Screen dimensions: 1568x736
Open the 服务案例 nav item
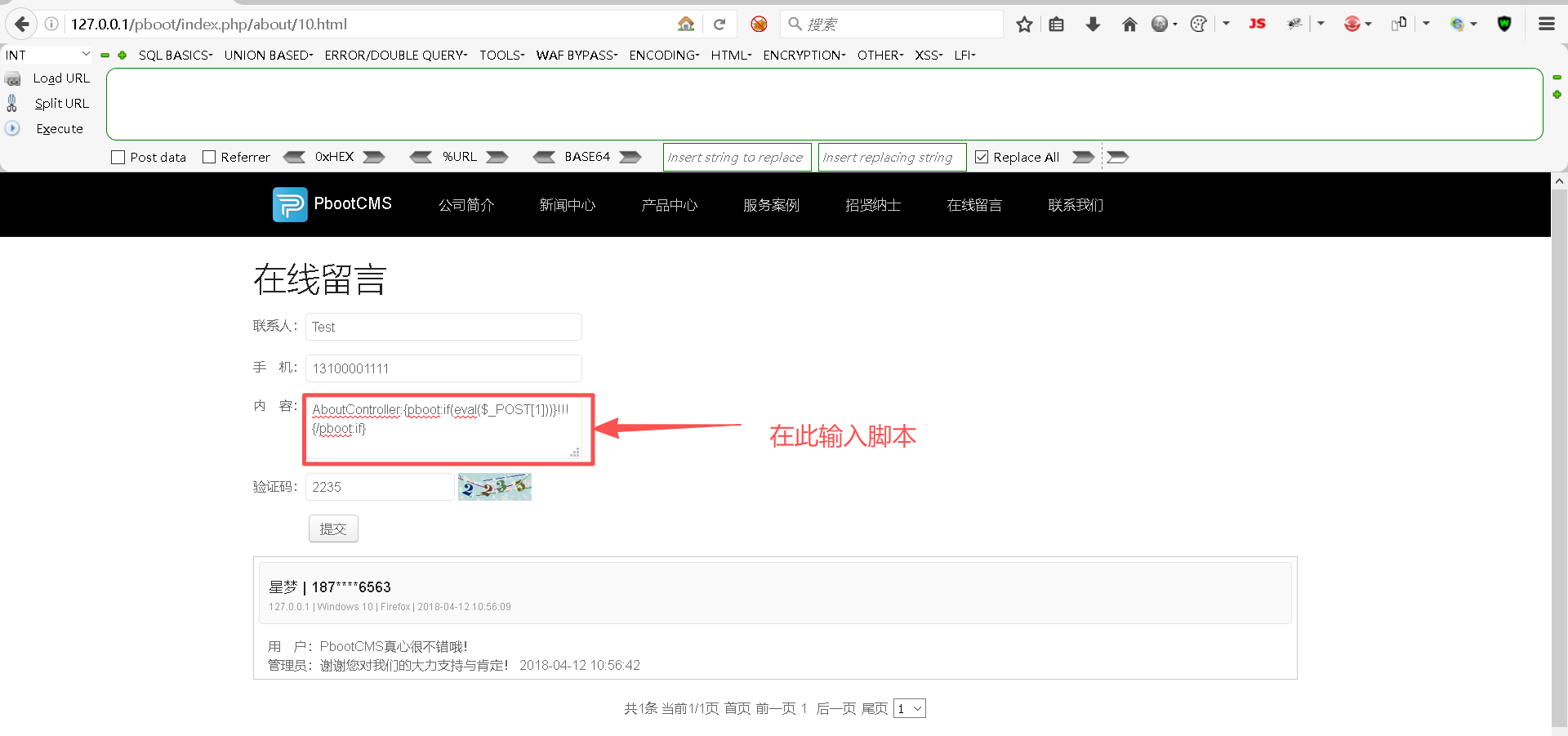coord(771,205)
